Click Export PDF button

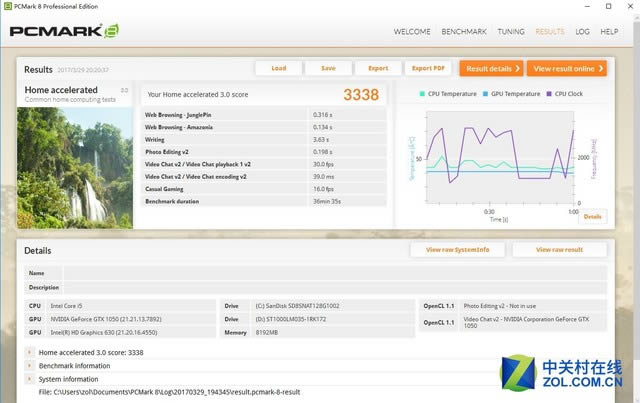(428, 68)
